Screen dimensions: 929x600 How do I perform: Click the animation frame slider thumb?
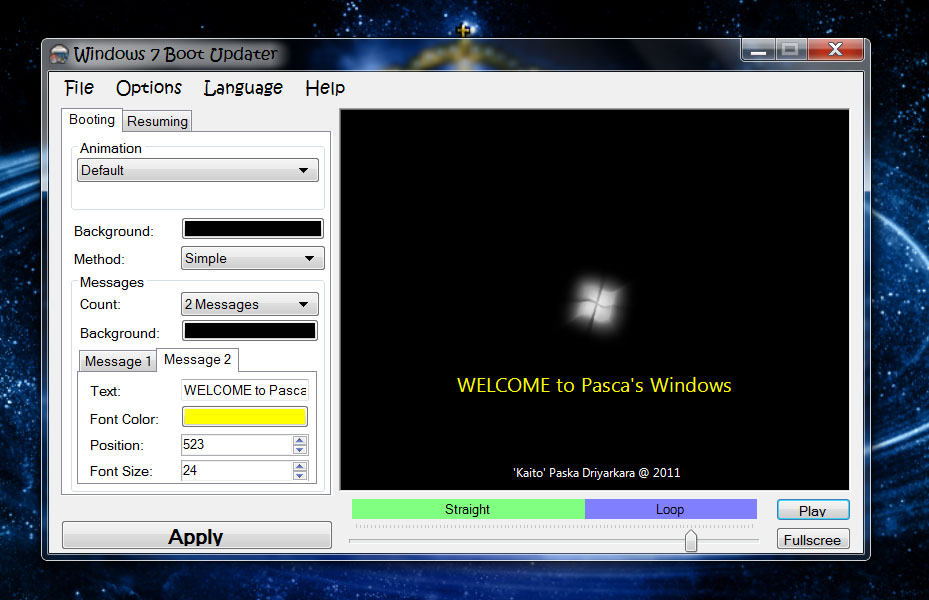(x=691, y=541)
